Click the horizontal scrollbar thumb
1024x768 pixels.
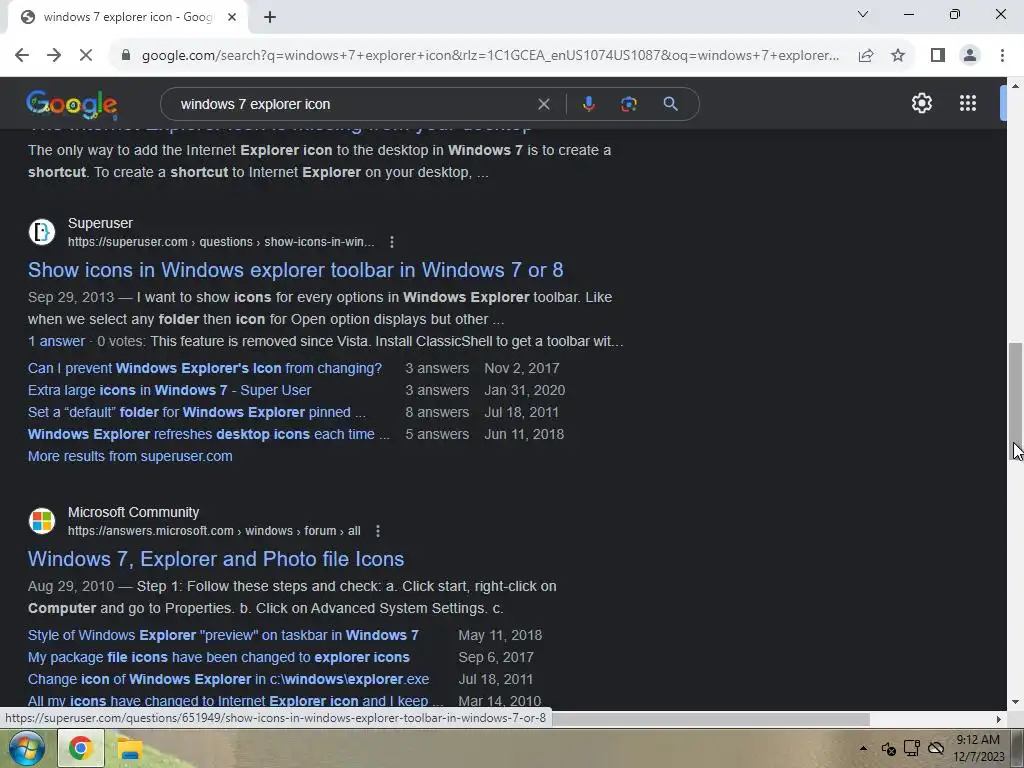711,719
